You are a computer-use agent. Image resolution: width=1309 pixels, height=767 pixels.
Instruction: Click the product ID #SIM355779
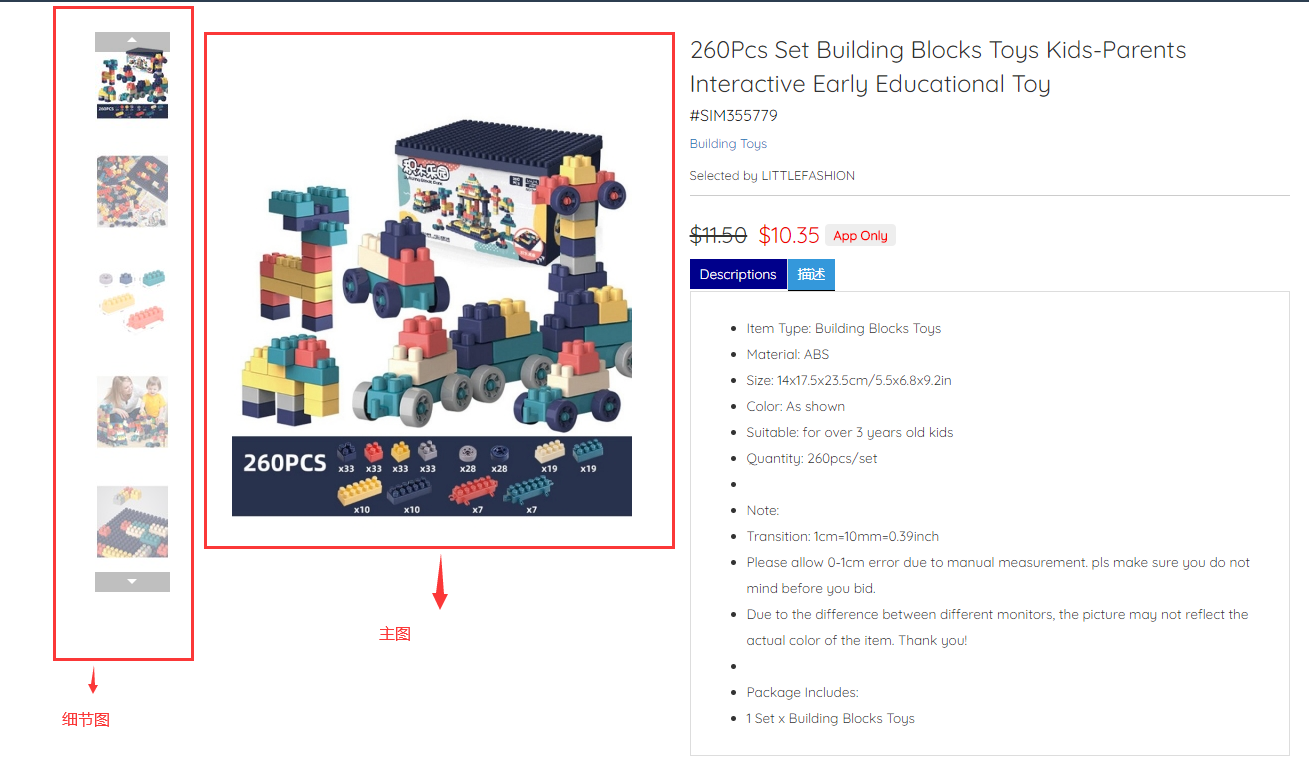tap(733, 116)
